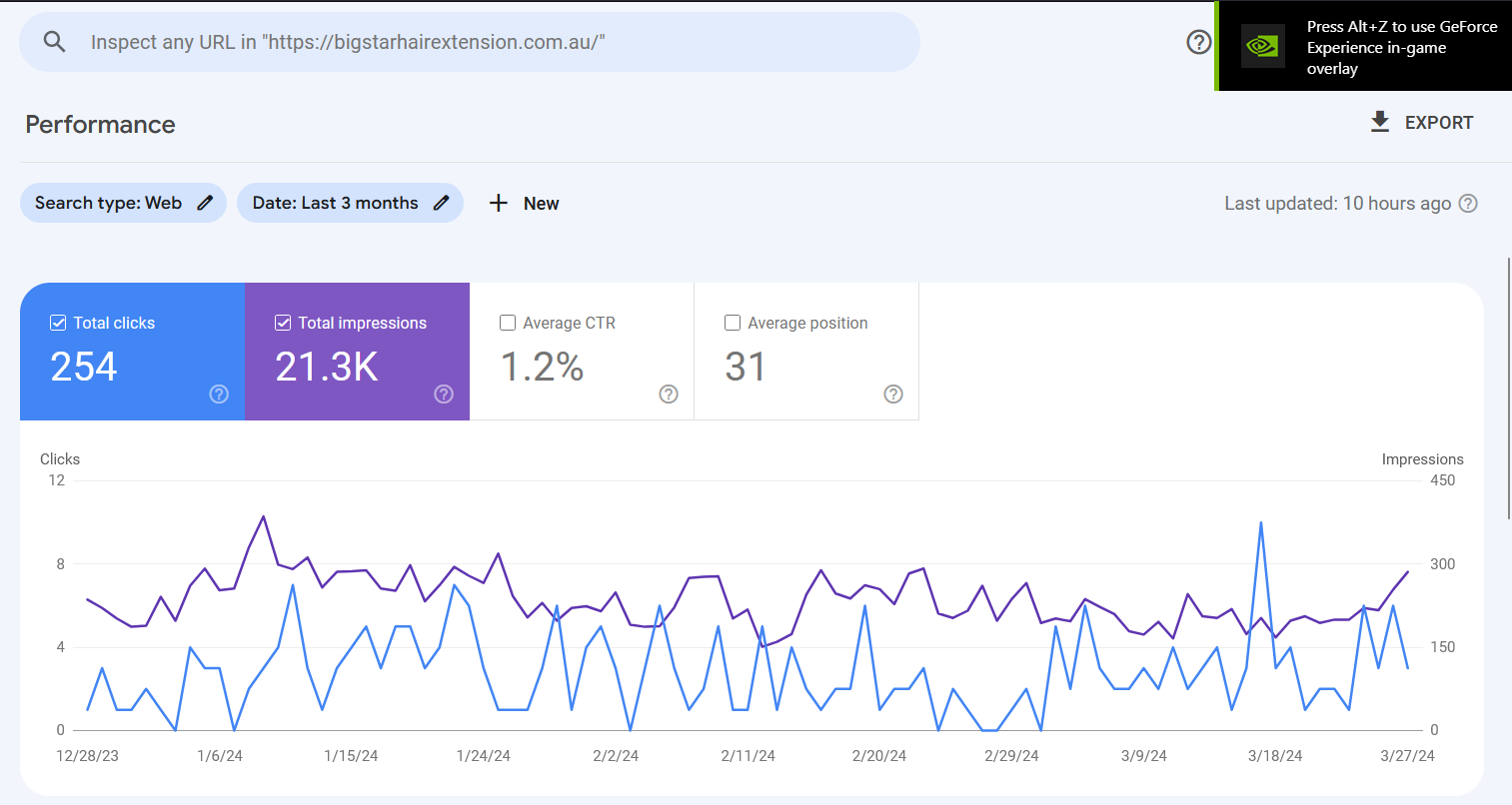
Task: Enable the Average CTR checkbox
Action: (508, 323)
